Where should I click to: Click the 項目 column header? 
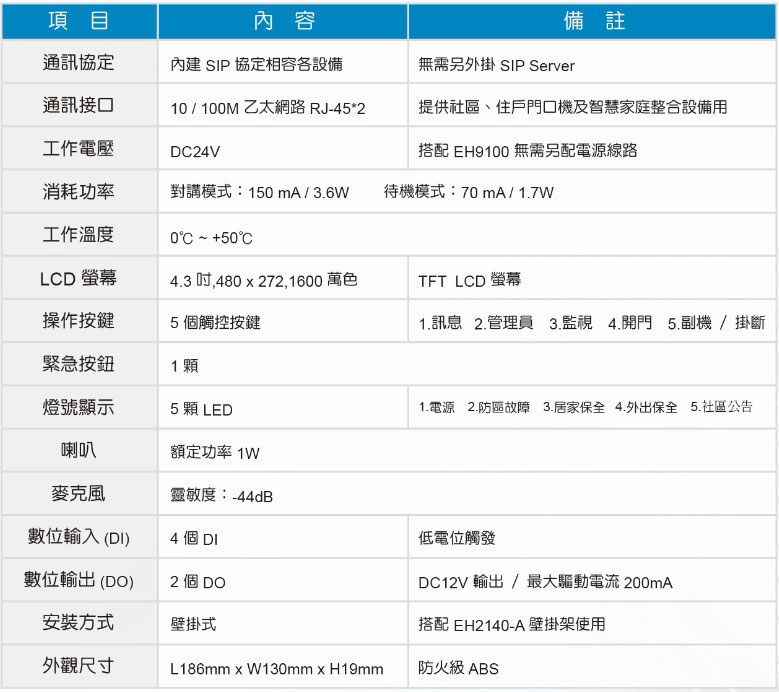pos(79,21)
